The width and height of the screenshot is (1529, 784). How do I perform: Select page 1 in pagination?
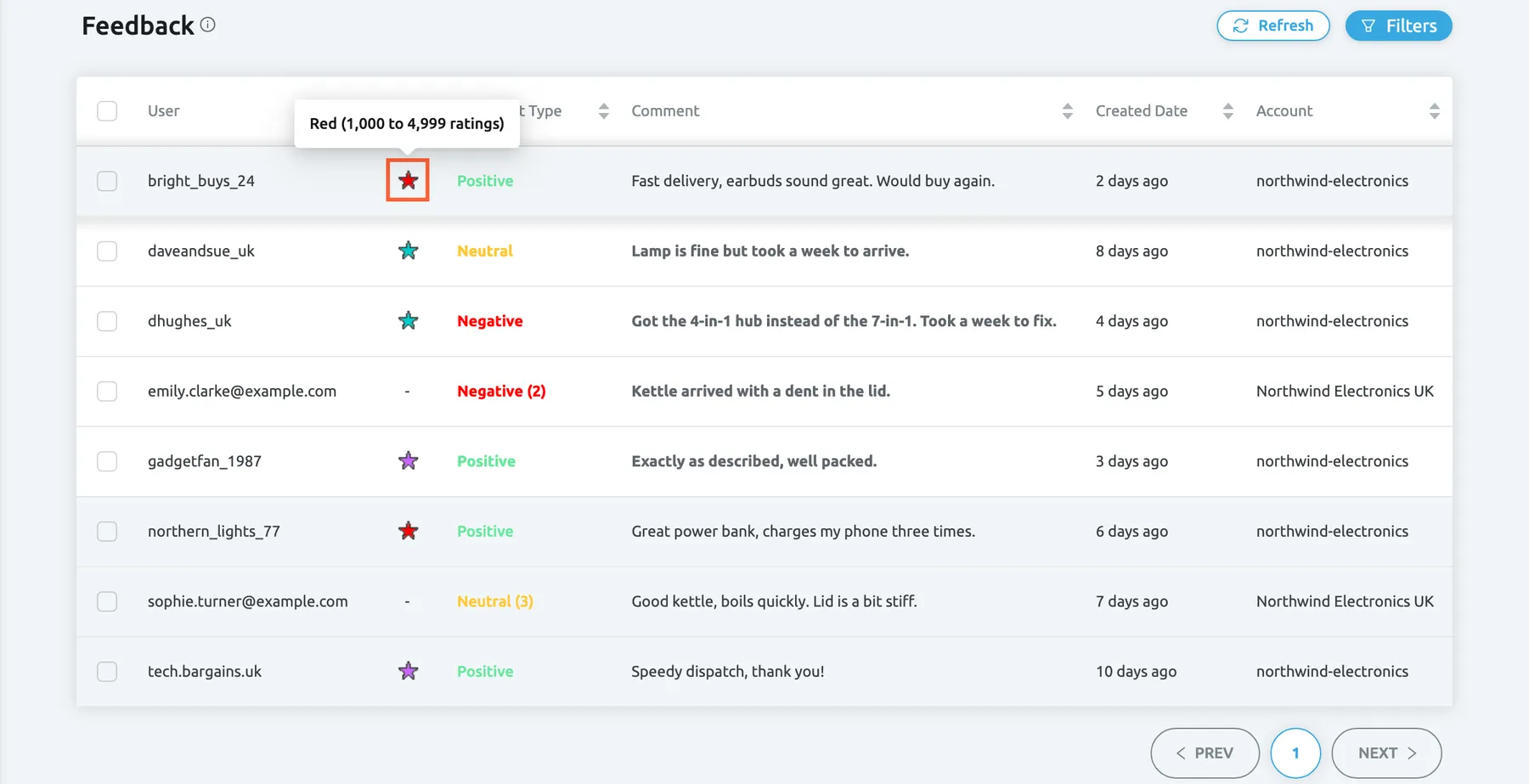point(1295,753)
